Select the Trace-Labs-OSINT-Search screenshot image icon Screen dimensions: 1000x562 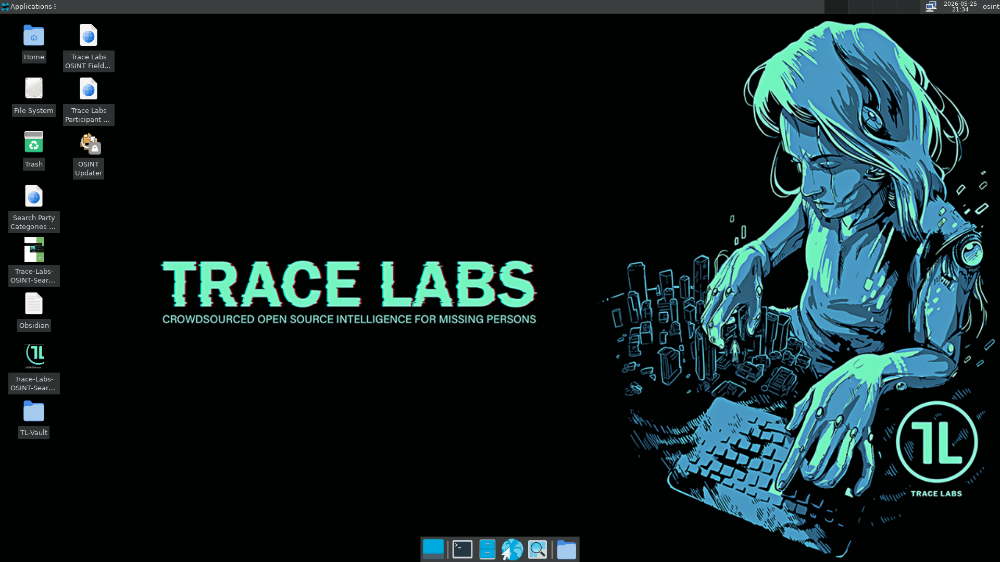(34, 250)
